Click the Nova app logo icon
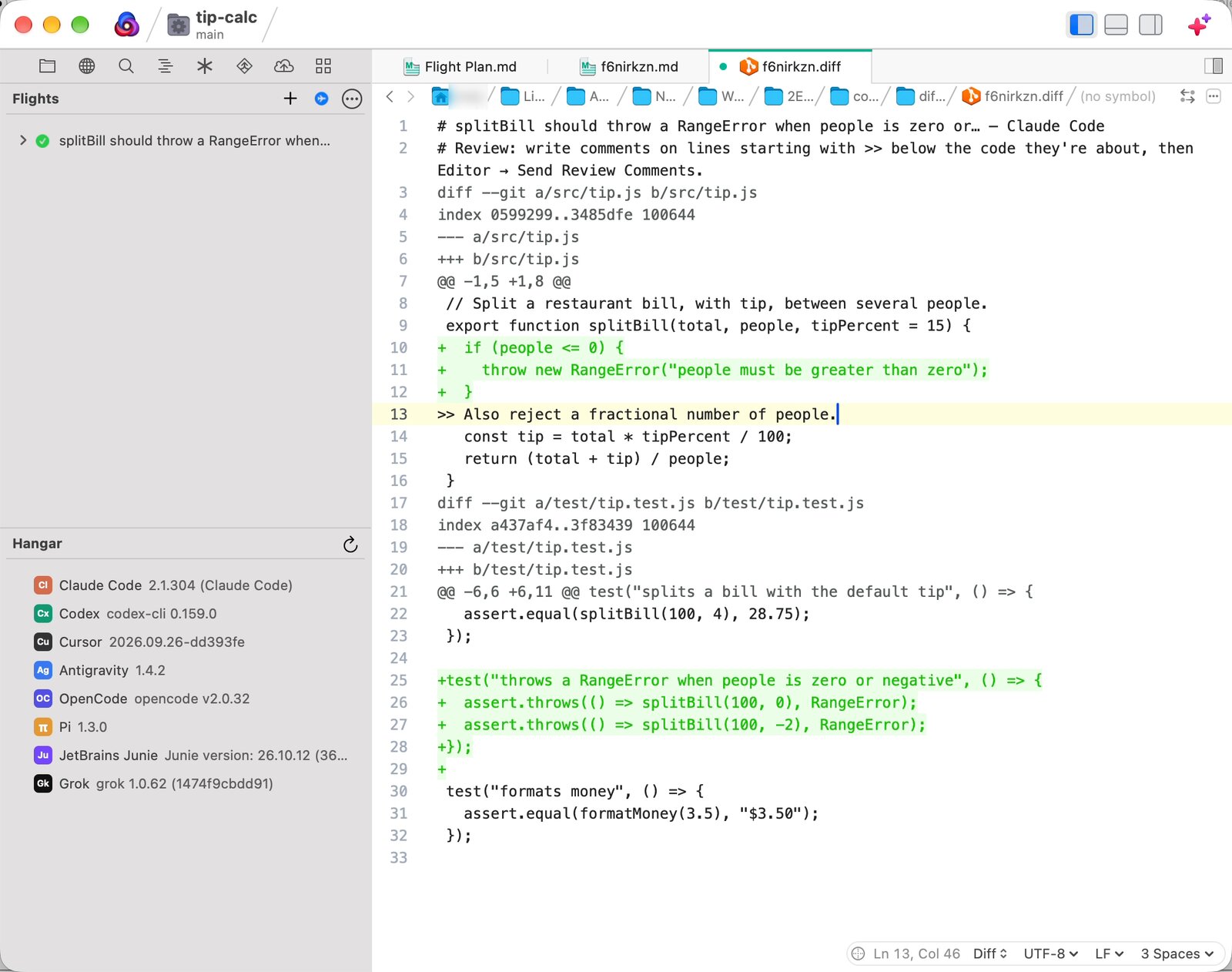This screenshot has width=1232, height=972. [127, 25]
